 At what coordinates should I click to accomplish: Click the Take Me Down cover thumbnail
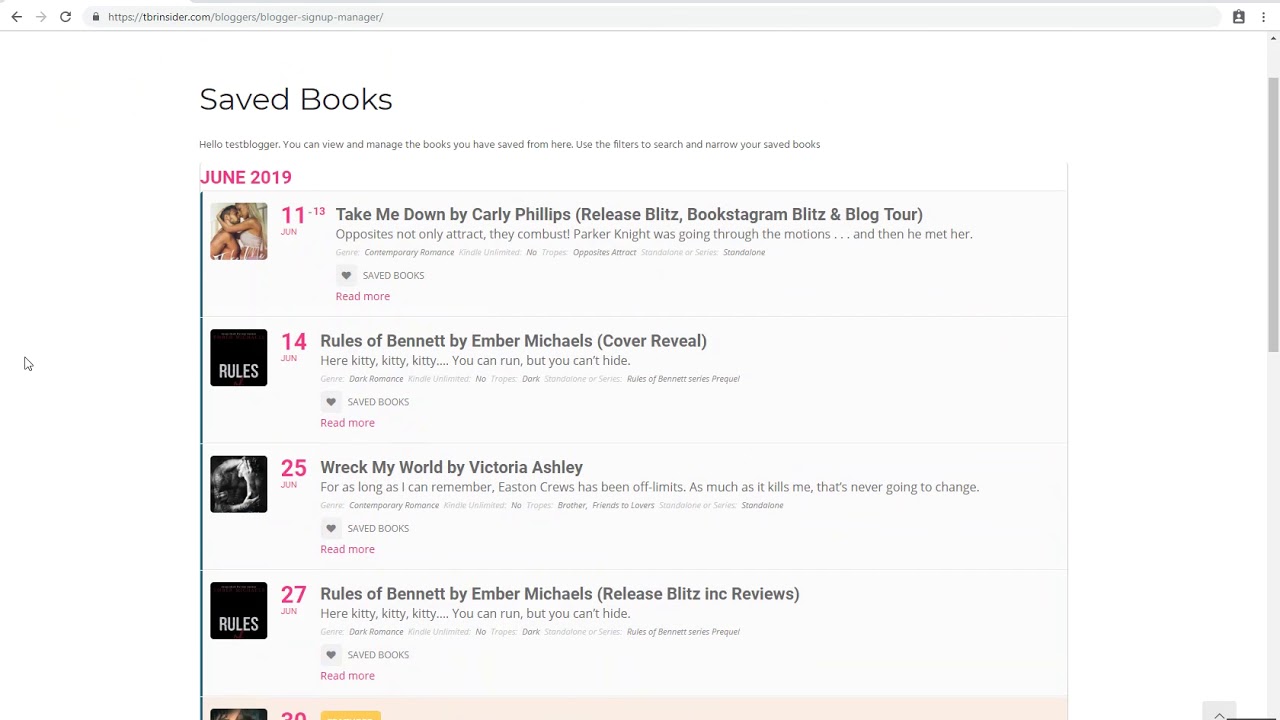pos(239,231)
